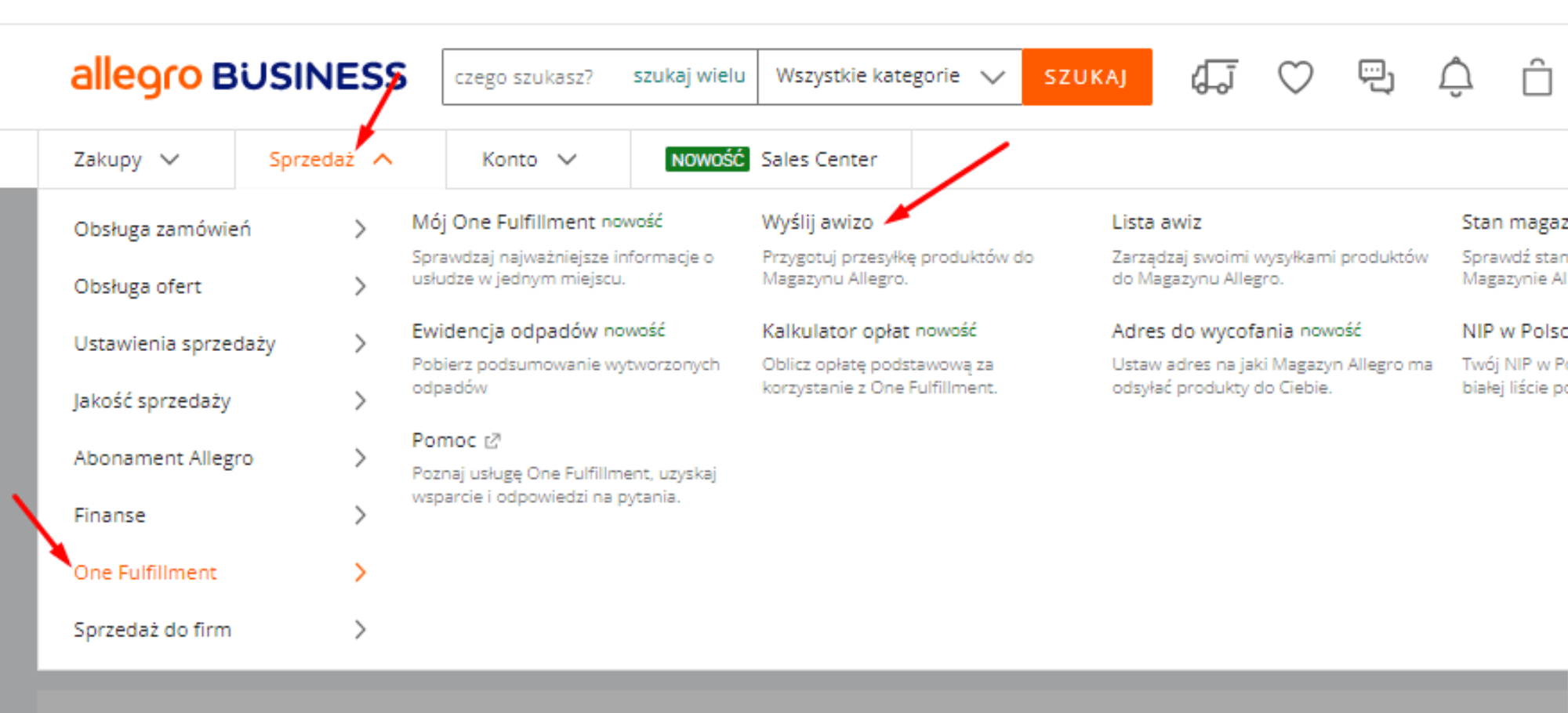The image size is (1568, 713).
Task: Click chevron beside Ustawienia sprzedaży
Action: 360,343
